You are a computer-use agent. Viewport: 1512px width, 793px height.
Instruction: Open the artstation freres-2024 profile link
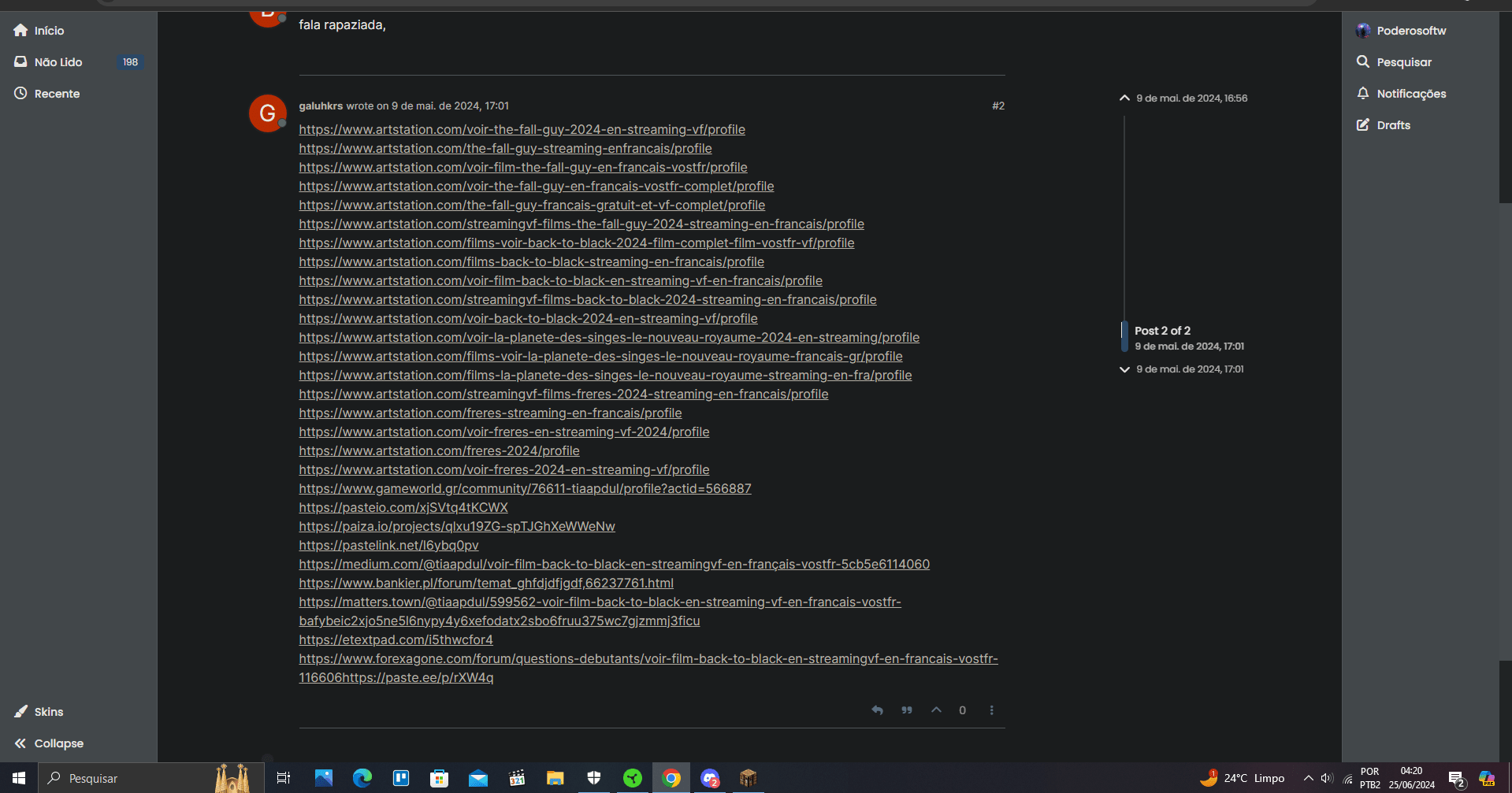pyautogui.click(x=439, y=451)
